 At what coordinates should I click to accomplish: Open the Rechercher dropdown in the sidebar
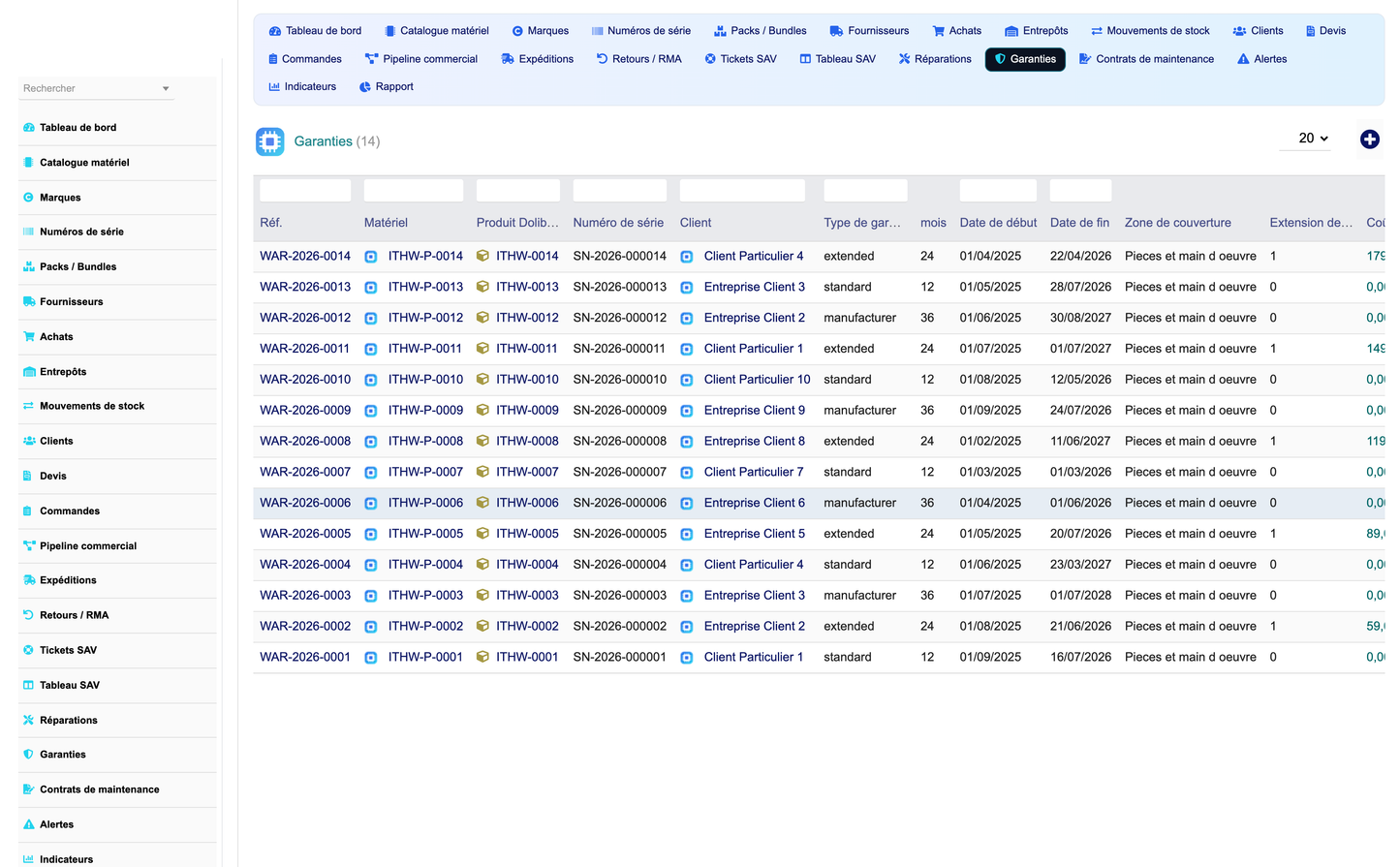(x=96, y=88)
